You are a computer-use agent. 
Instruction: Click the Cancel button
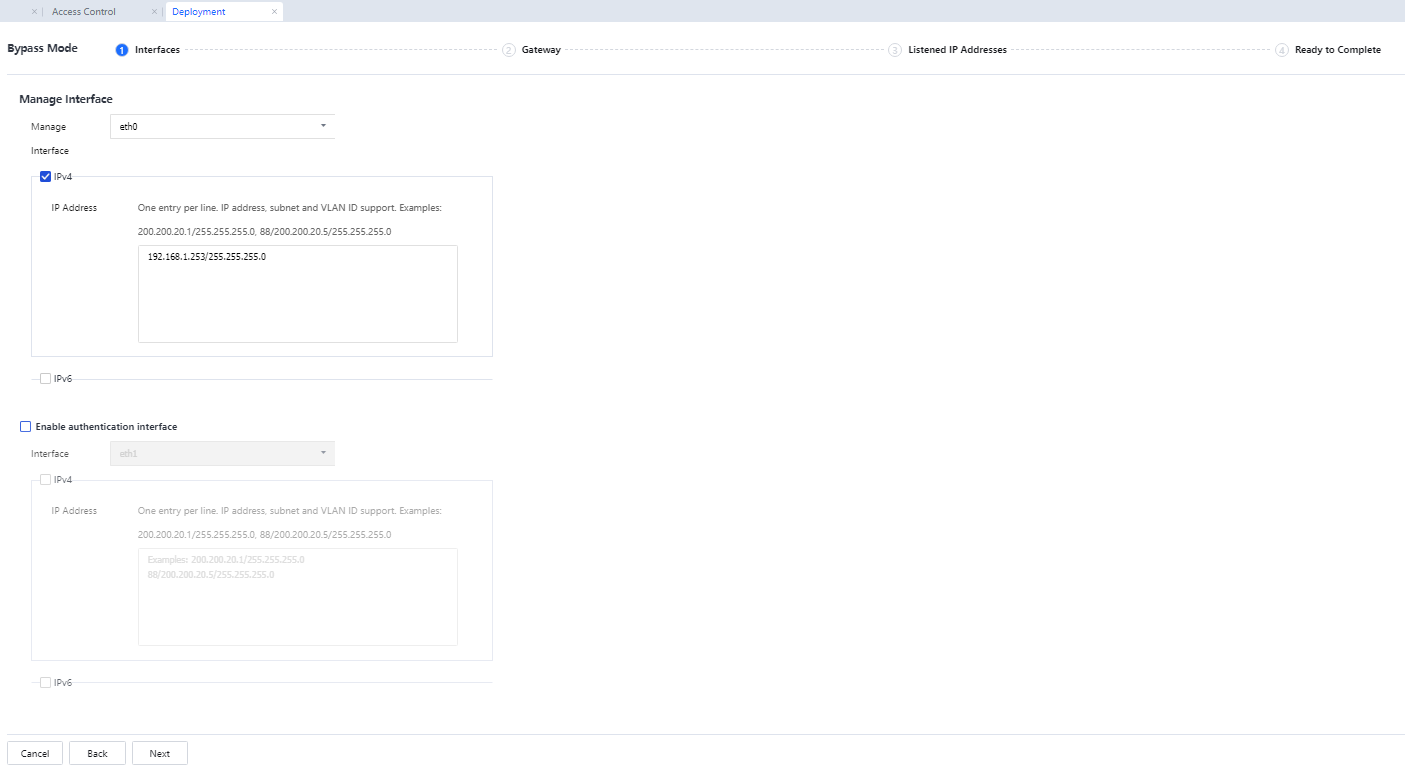pyautogui.click(x=35, y=753)
